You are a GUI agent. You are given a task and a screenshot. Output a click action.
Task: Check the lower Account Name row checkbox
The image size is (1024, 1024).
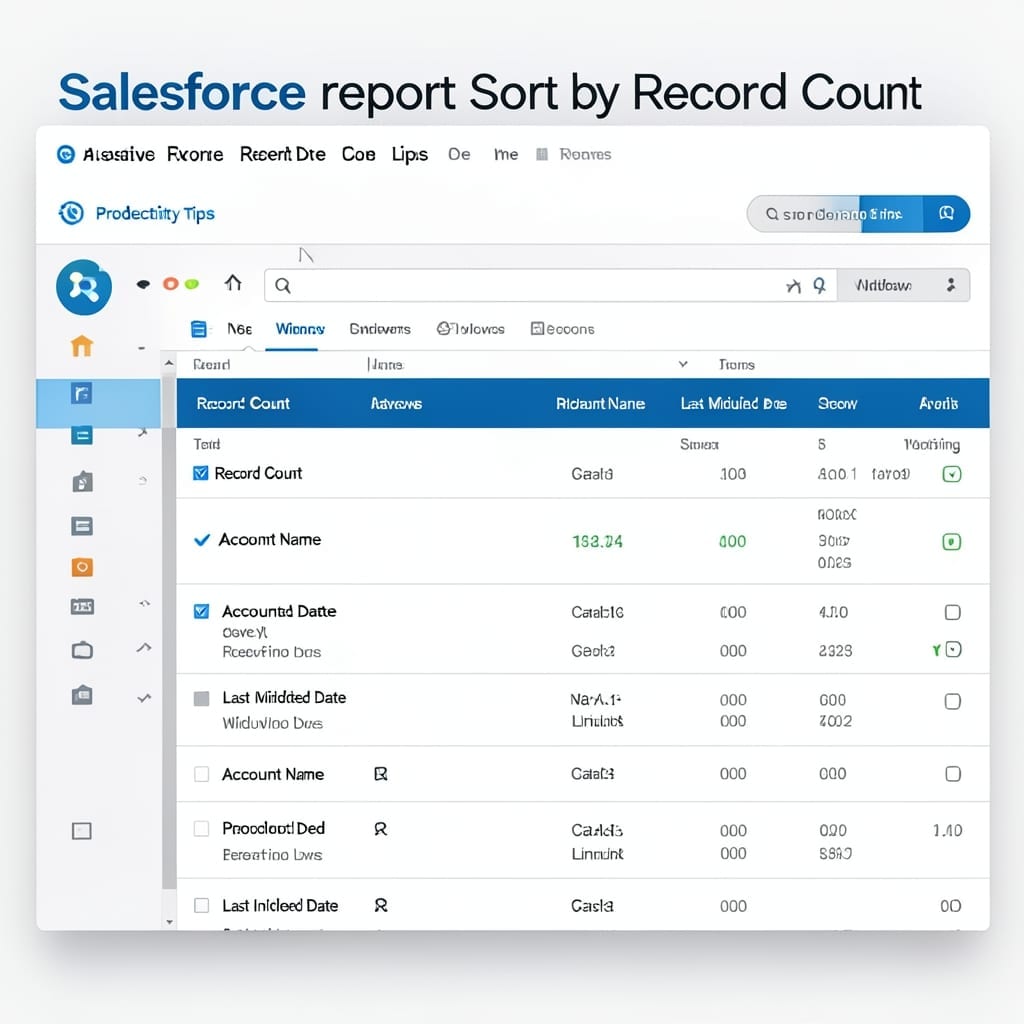coord(202,775)
